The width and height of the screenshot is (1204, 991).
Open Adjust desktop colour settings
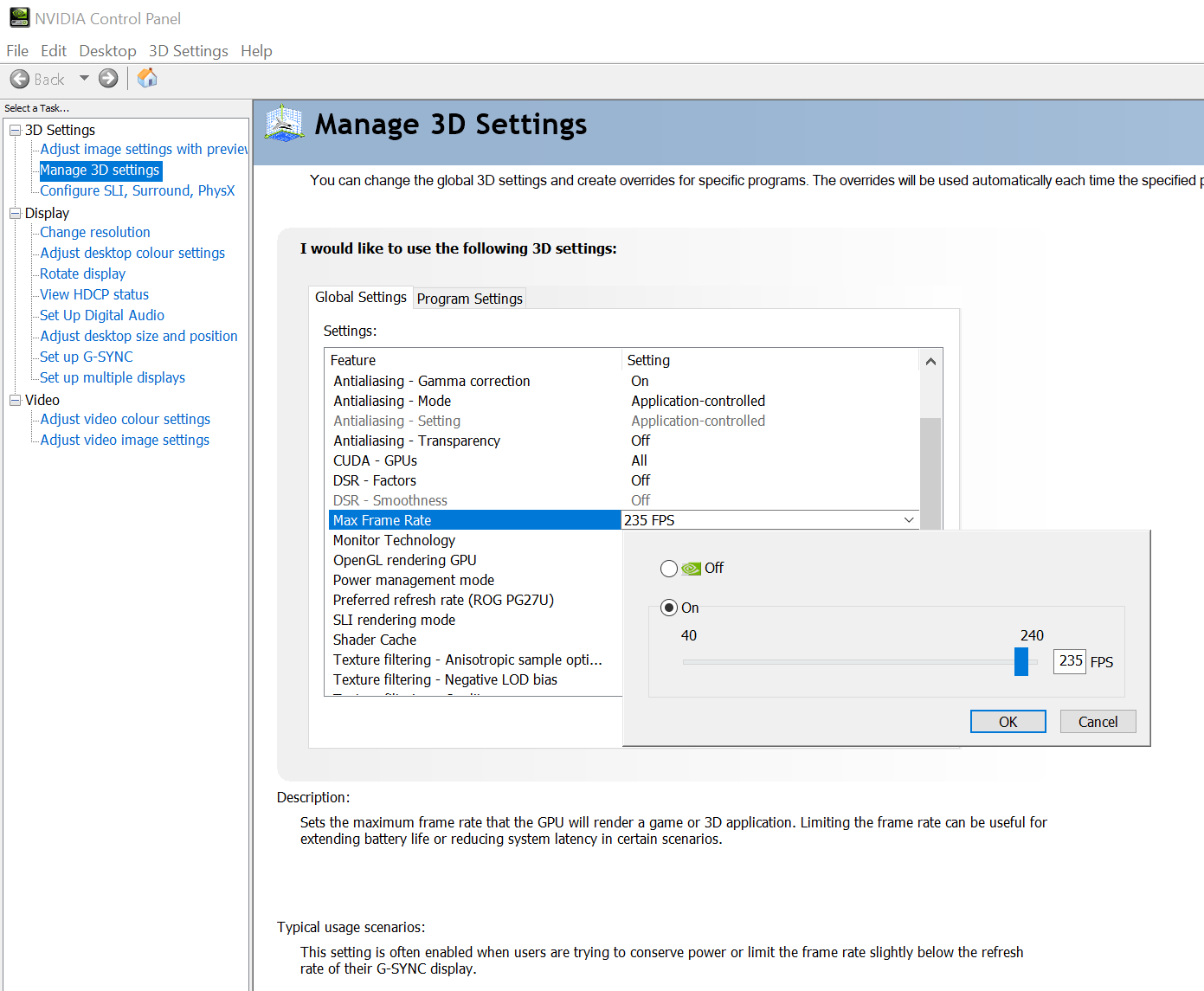tap(132, 253)
